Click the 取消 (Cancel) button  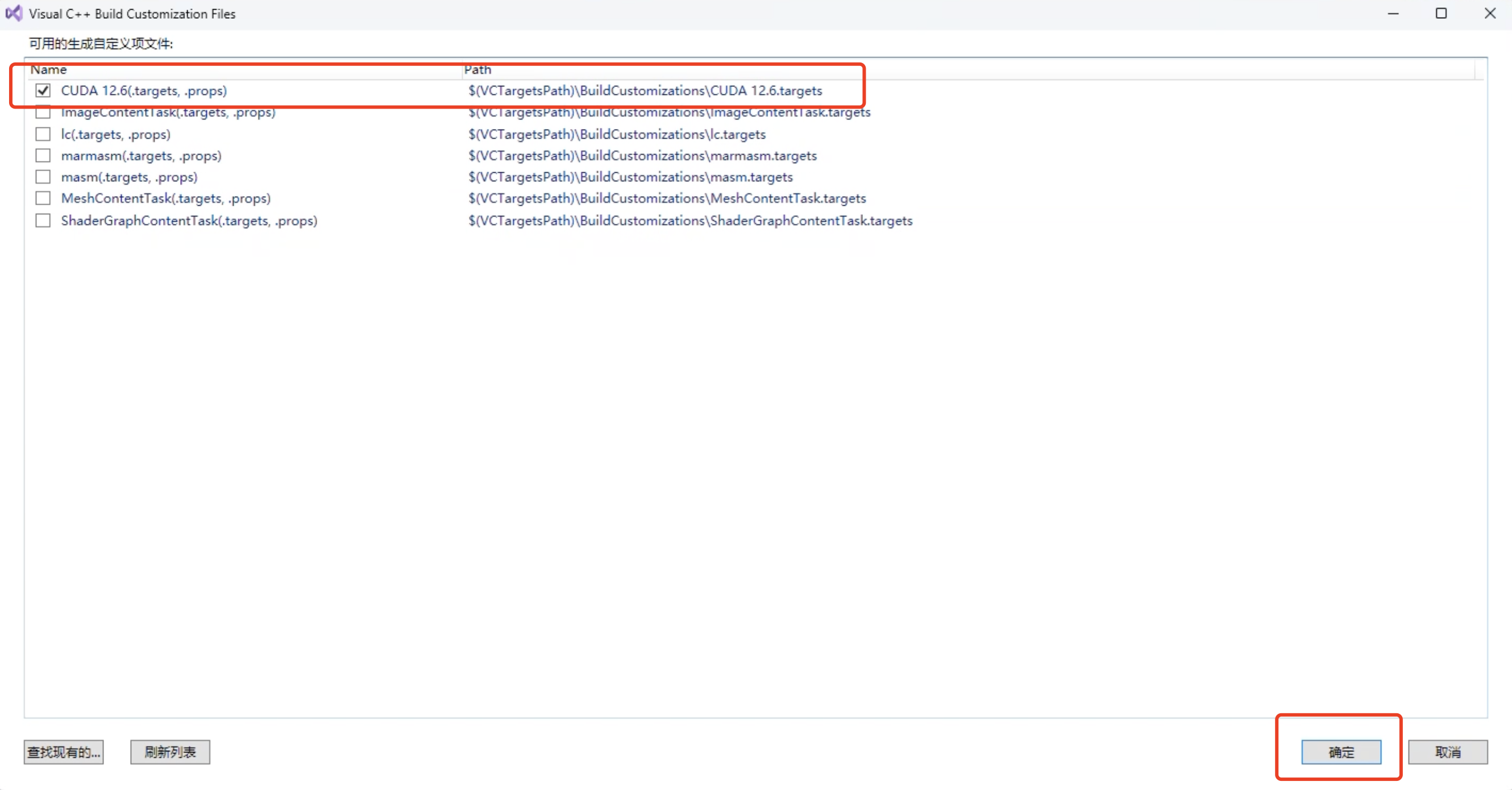(1447, 752)
